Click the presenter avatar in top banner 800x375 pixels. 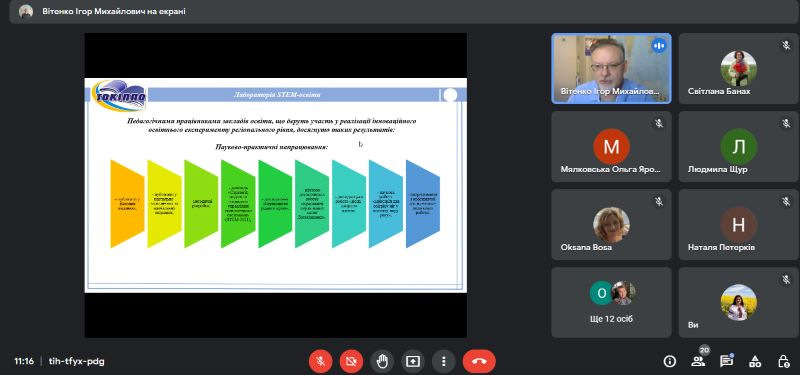tap(26, 11)
